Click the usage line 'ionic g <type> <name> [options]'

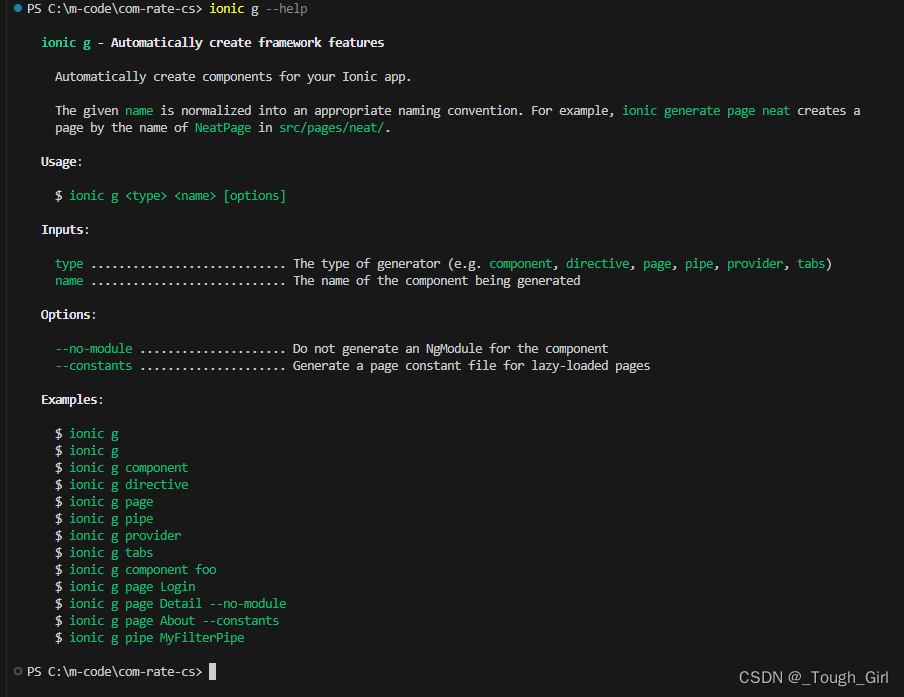177,196
